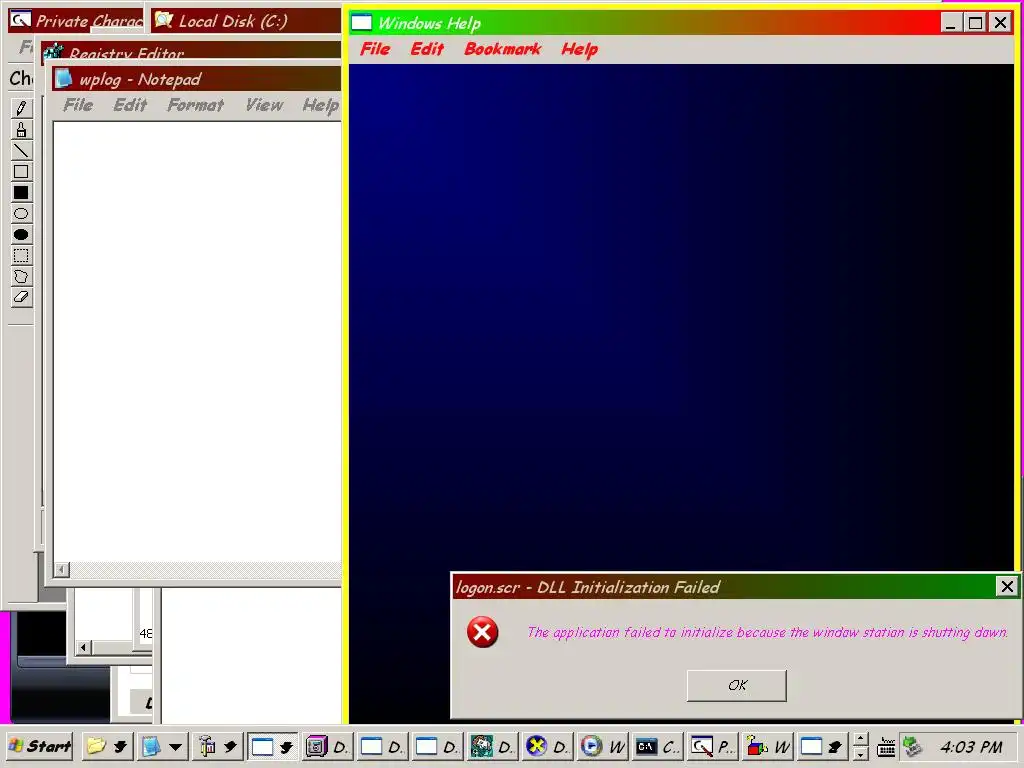Screen dimensions: 1024x768
Task: Select the Hollow Ellipse tool
Action: [21, 214]
